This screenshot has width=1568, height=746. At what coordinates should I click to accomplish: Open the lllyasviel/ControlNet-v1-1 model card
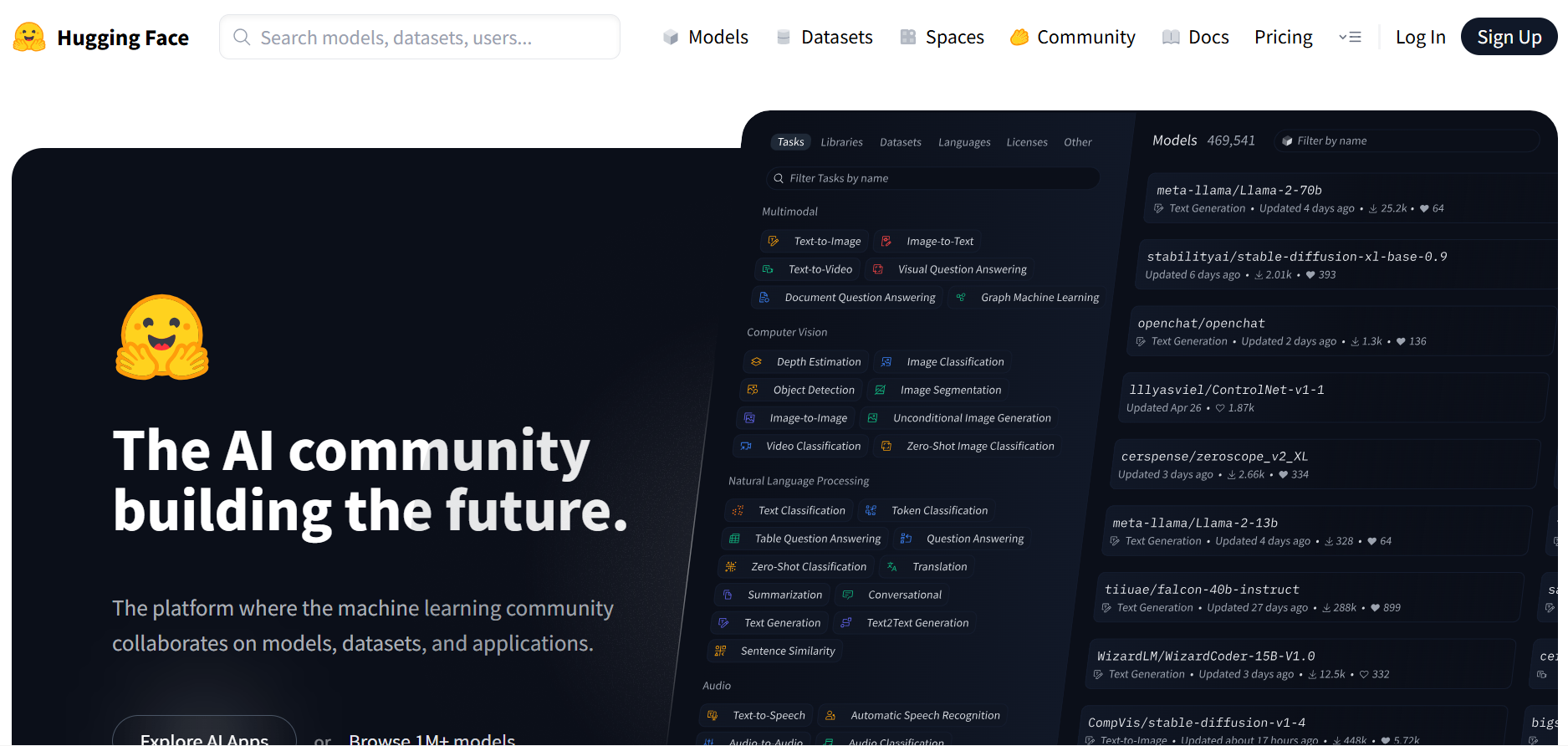(1332, 397)
